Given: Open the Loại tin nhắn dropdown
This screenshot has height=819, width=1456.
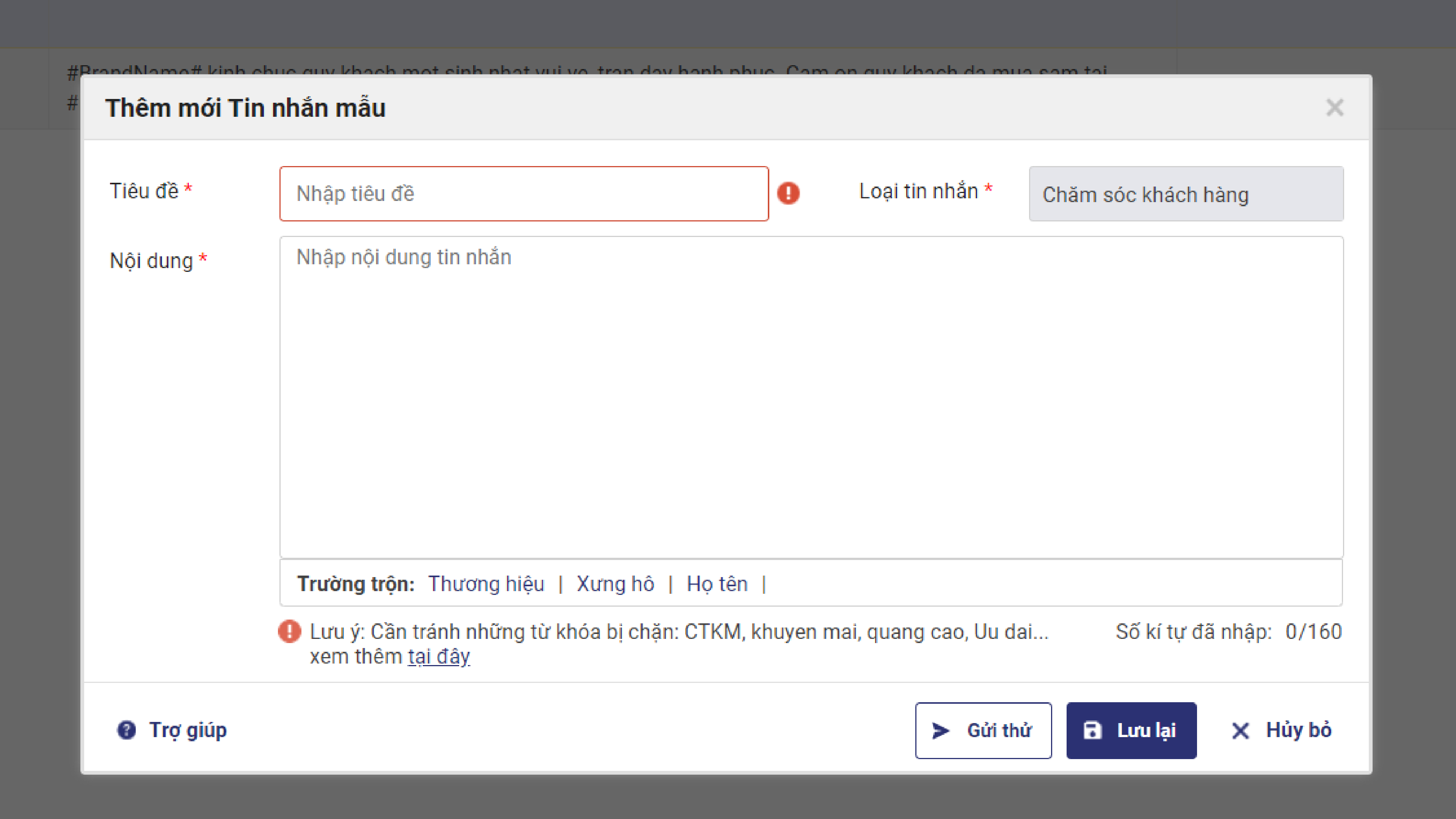Looking at the screenshot, I should point(1186,194).
